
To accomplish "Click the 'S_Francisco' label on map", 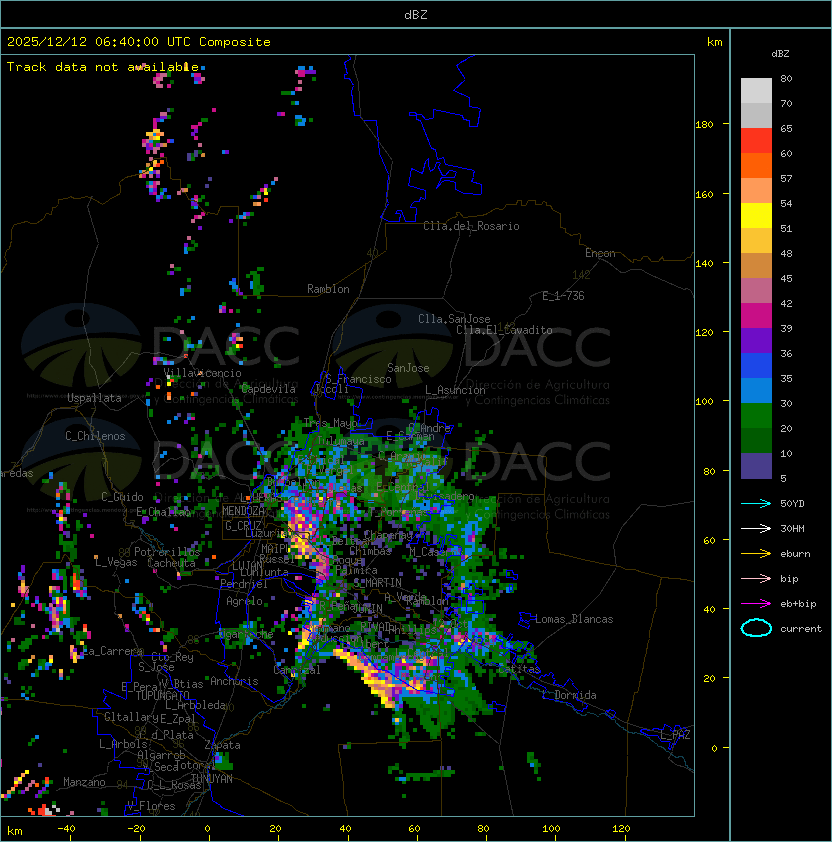I will click(358, 379).
